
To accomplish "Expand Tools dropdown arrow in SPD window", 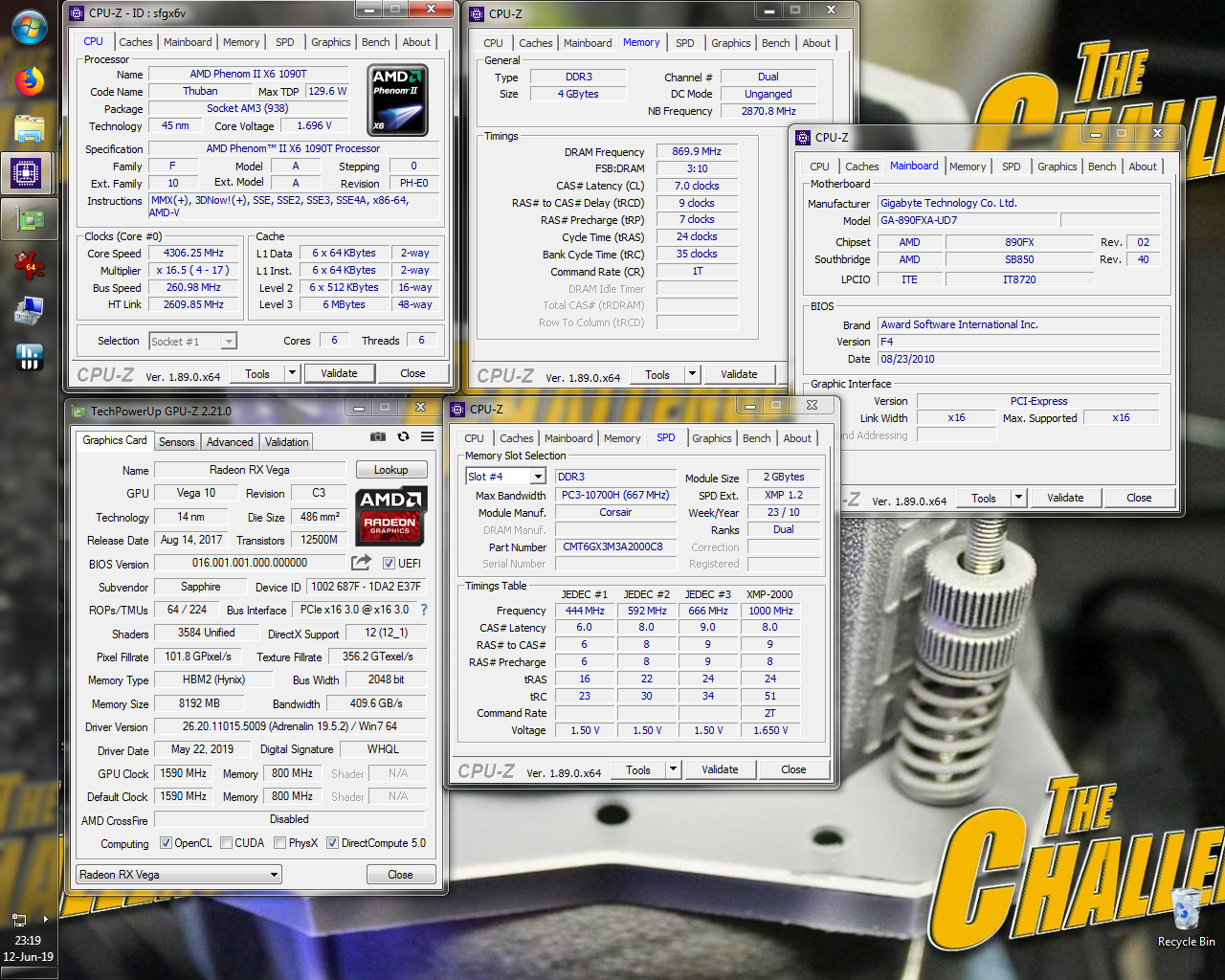I will [x=674, y=769].
